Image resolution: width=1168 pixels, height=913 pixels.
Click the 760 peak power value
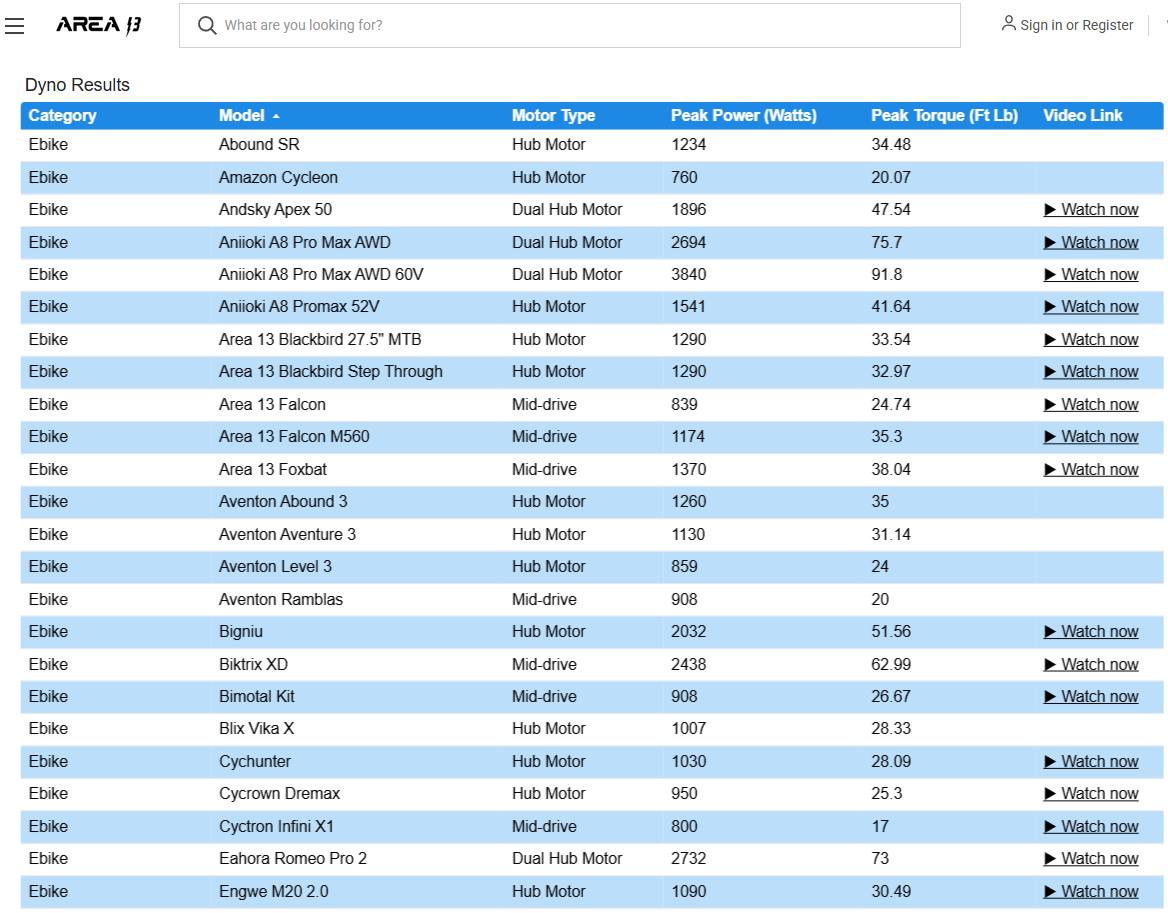(x=684, y=177)
